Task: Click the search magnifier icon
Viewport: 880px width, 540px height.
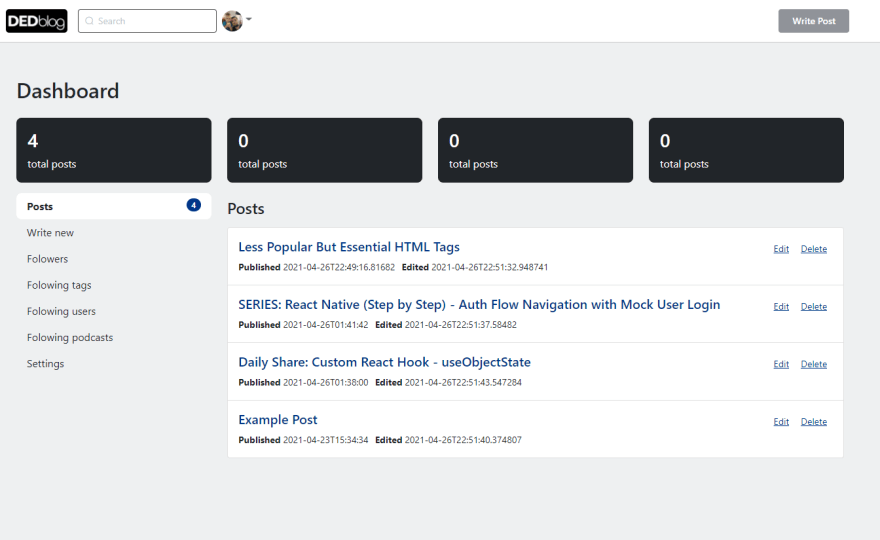Action: coord(89,21)
